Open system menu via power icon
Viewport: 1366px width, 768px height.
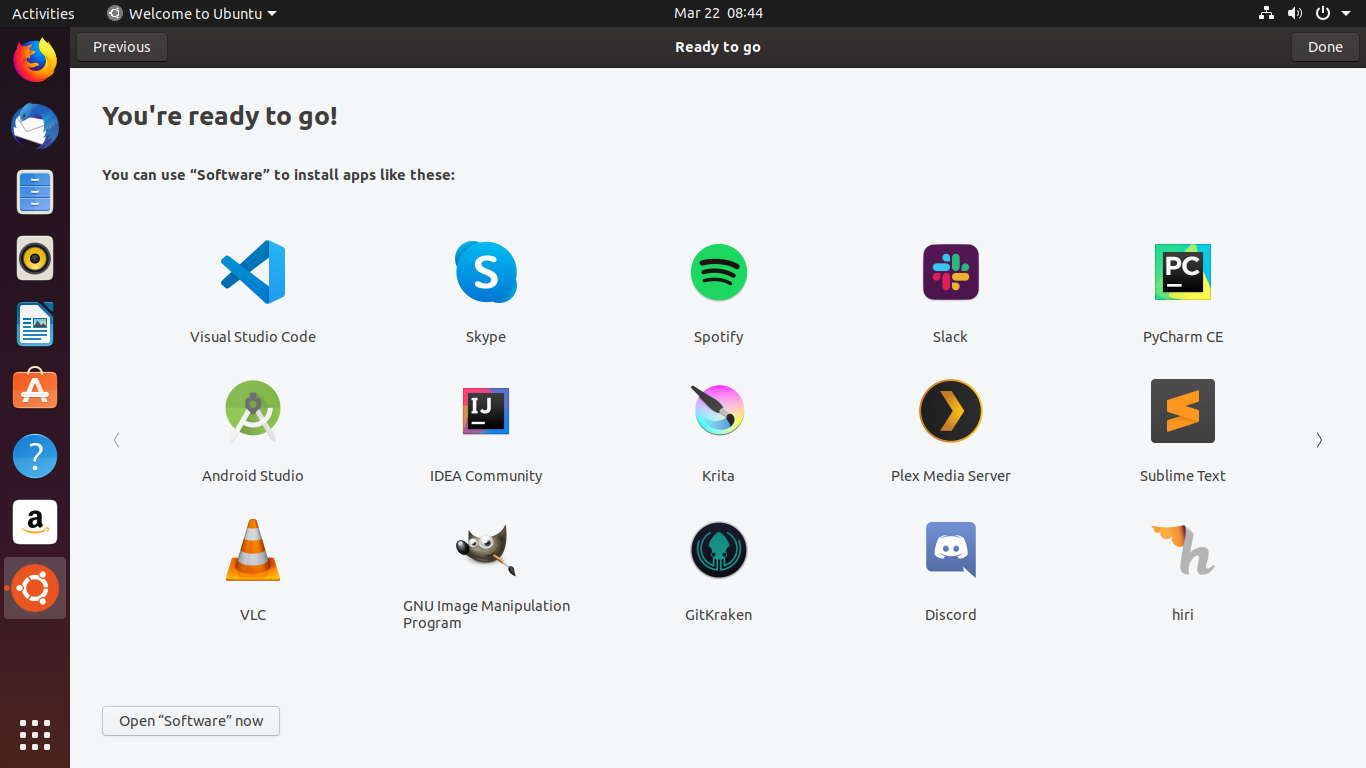(1323, 13)
